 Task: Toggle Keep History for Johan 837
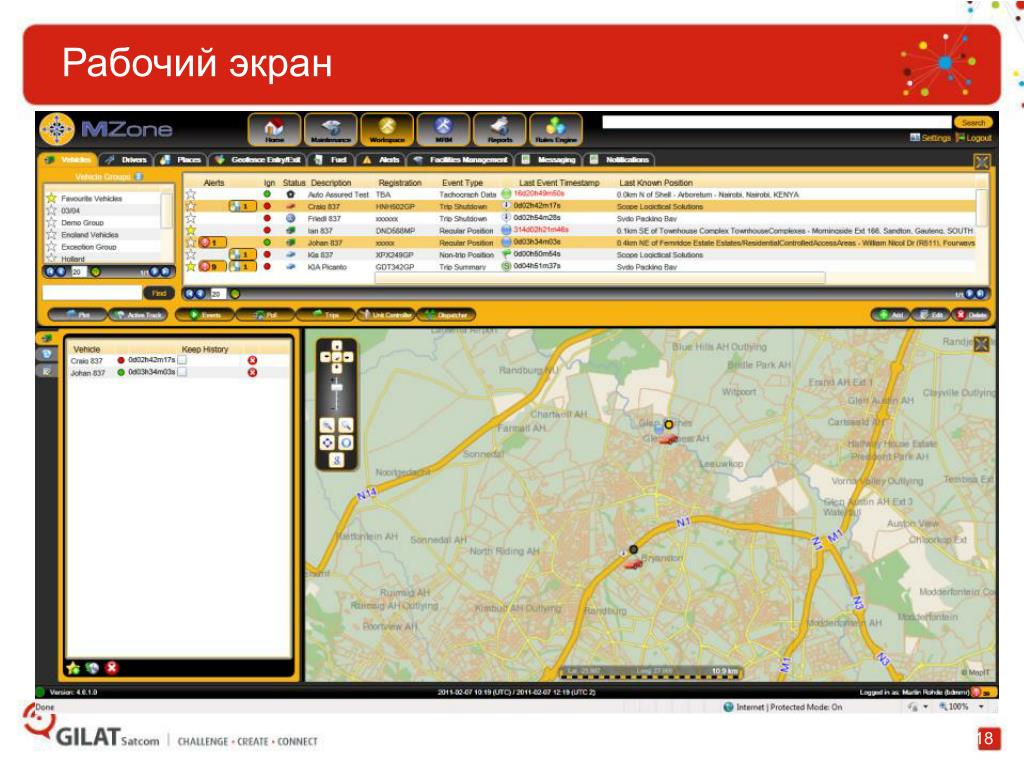182,372
